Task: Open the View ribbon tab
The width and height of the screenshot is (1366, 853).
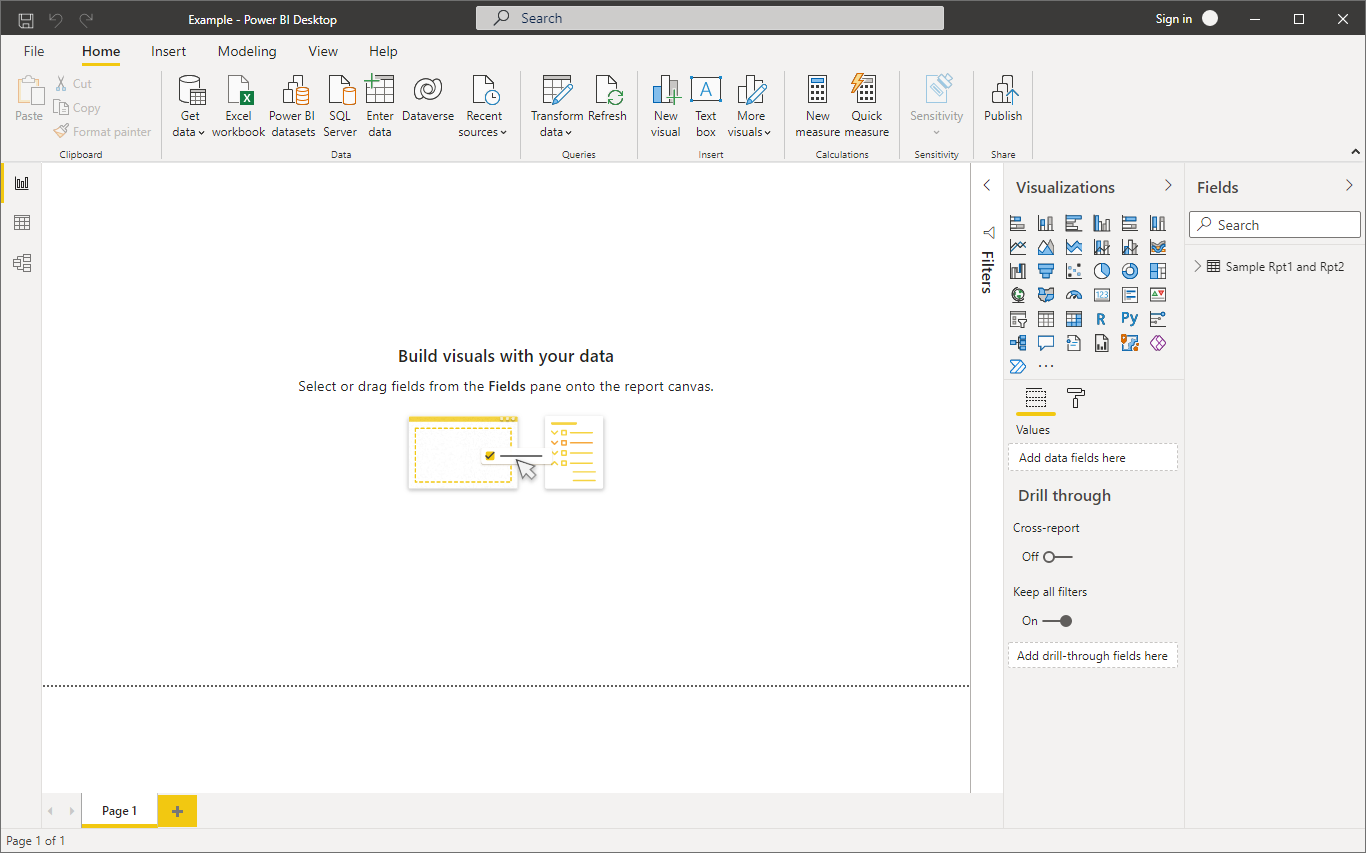Action: pyautogui.click(x=323, y=51)
